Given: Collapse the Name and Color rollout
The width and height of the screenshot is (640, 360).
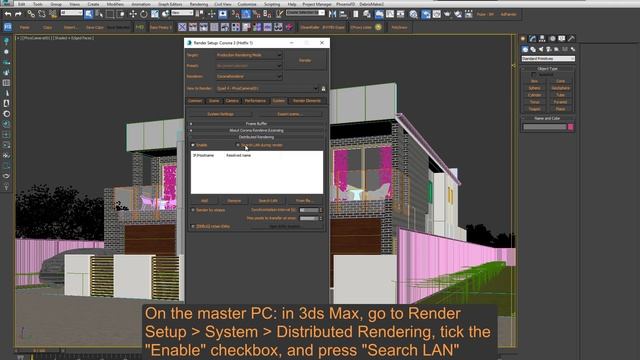Looking at the screenshot, I should (547, 118).
